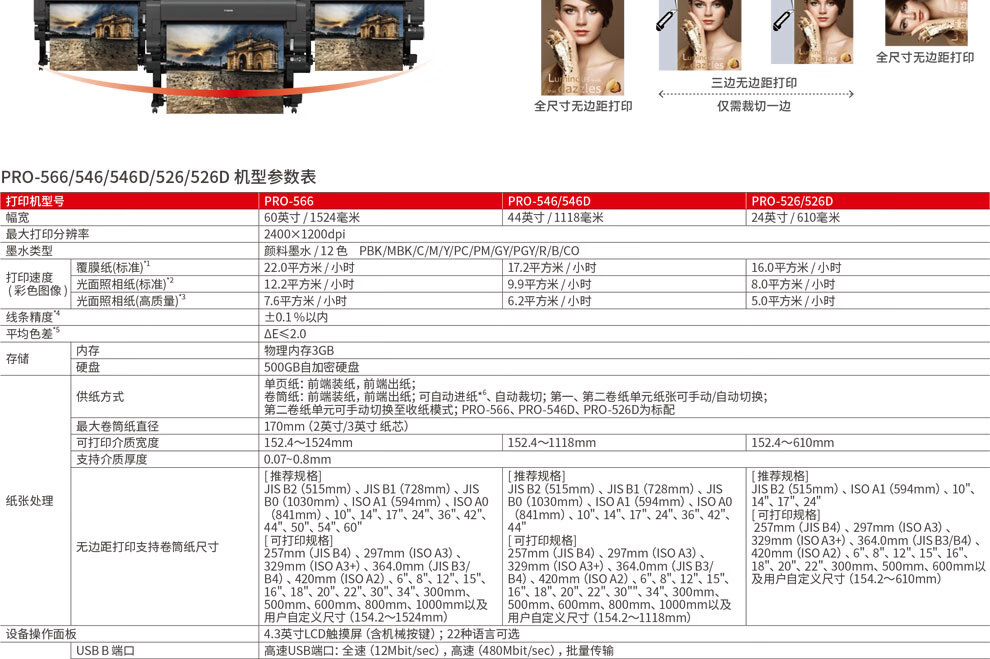Click the 最大打印分辨率 row label
Image resolution: width=990 pixels, height=659 pixels.
click(x=48, y=234)
